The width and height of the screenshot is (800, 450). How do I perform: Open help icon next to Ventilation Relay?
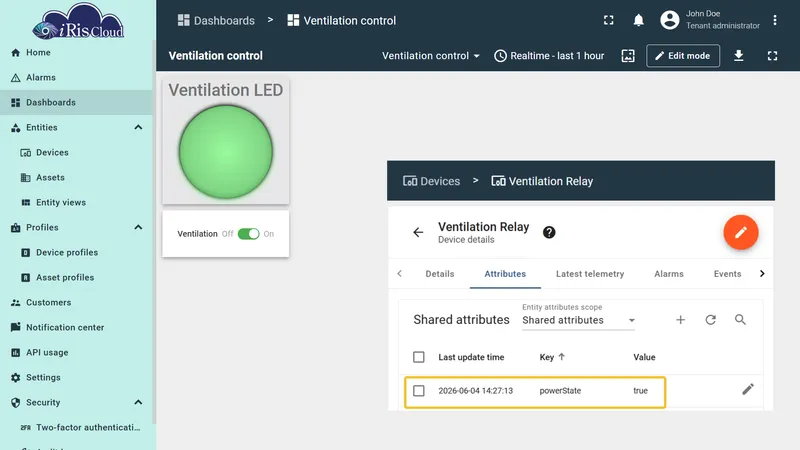click(x=549, y=233)
